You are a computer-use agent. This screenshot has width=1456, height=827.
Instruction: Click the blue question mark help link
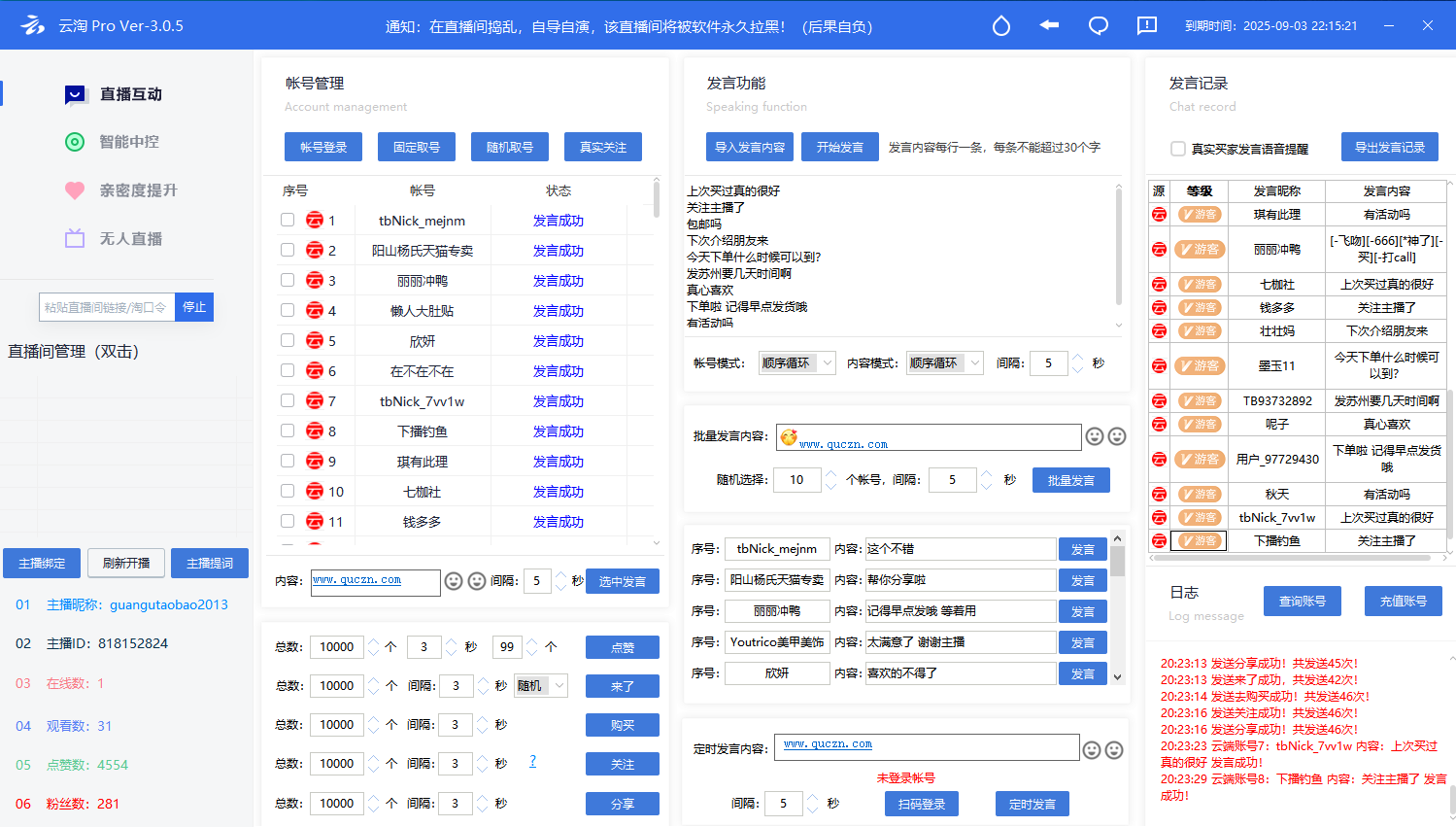tap(532, 762)
